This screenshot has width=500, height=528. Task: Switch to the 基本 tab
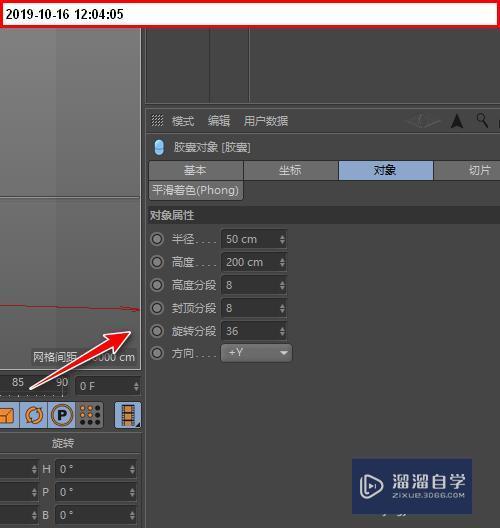click(x=196, y=170)
